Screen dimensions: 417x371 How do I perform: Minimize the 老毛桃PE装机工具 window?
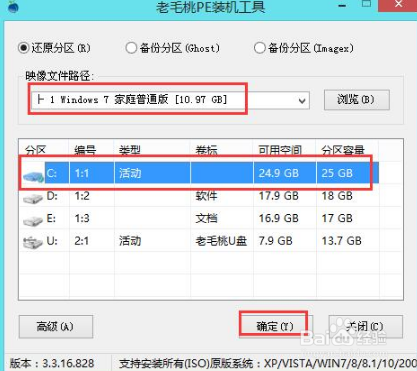pyautogui.click(x=341, y=6)
